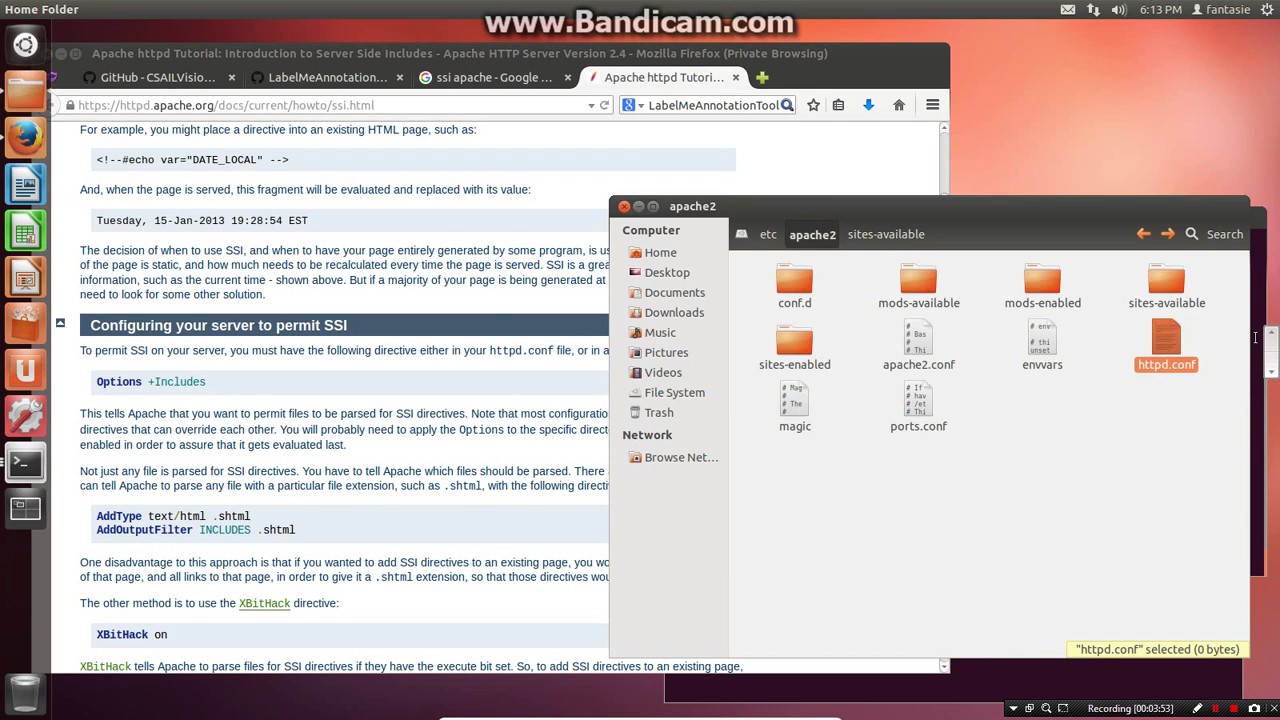This screenshot has height=720, width=1280.
Task: Open the conf.d folder
Action: pyautogui.click(x=795, y=287)
